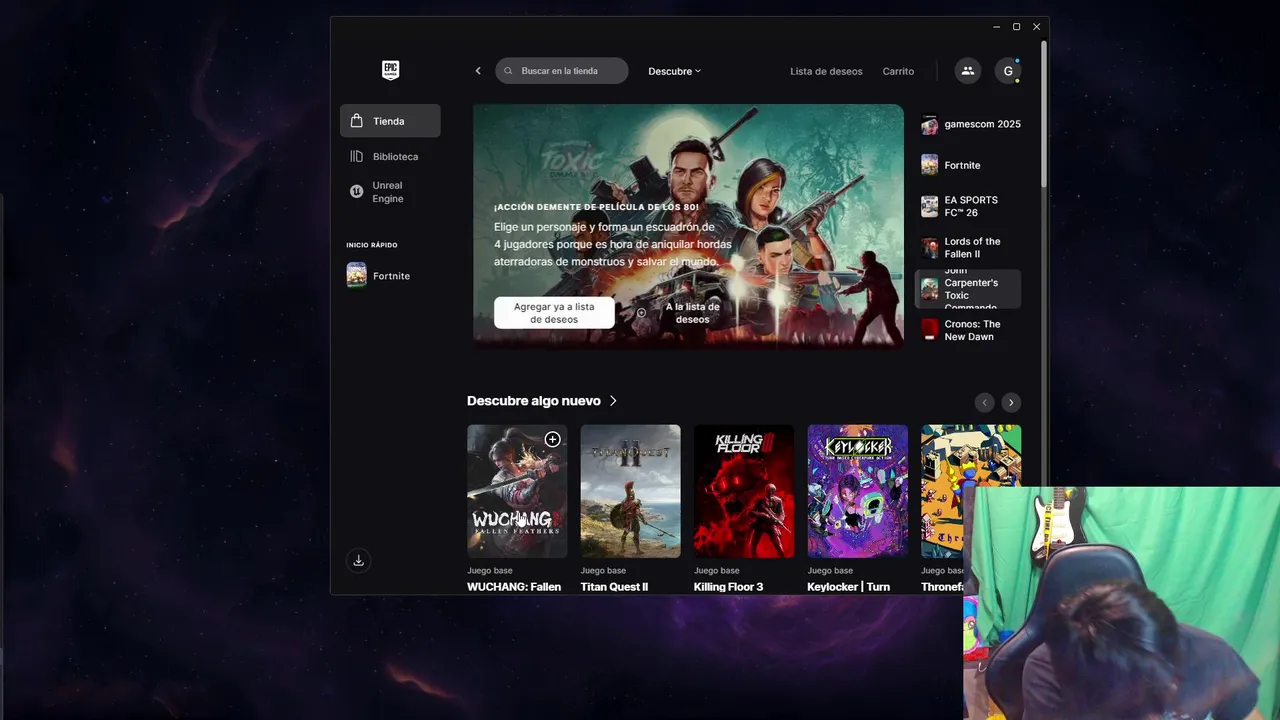Click Killing Floor 3 title text
1280x720 pixels.
click(729, 587)
